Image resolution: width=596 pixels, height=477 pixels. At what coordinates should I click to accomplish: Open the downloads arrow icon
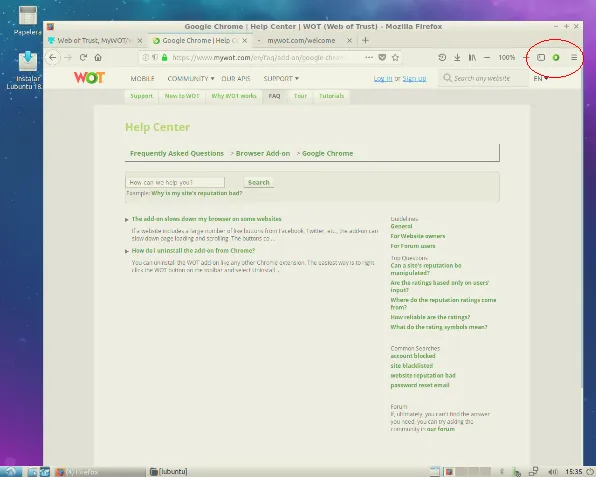click(x=457, y=57)
